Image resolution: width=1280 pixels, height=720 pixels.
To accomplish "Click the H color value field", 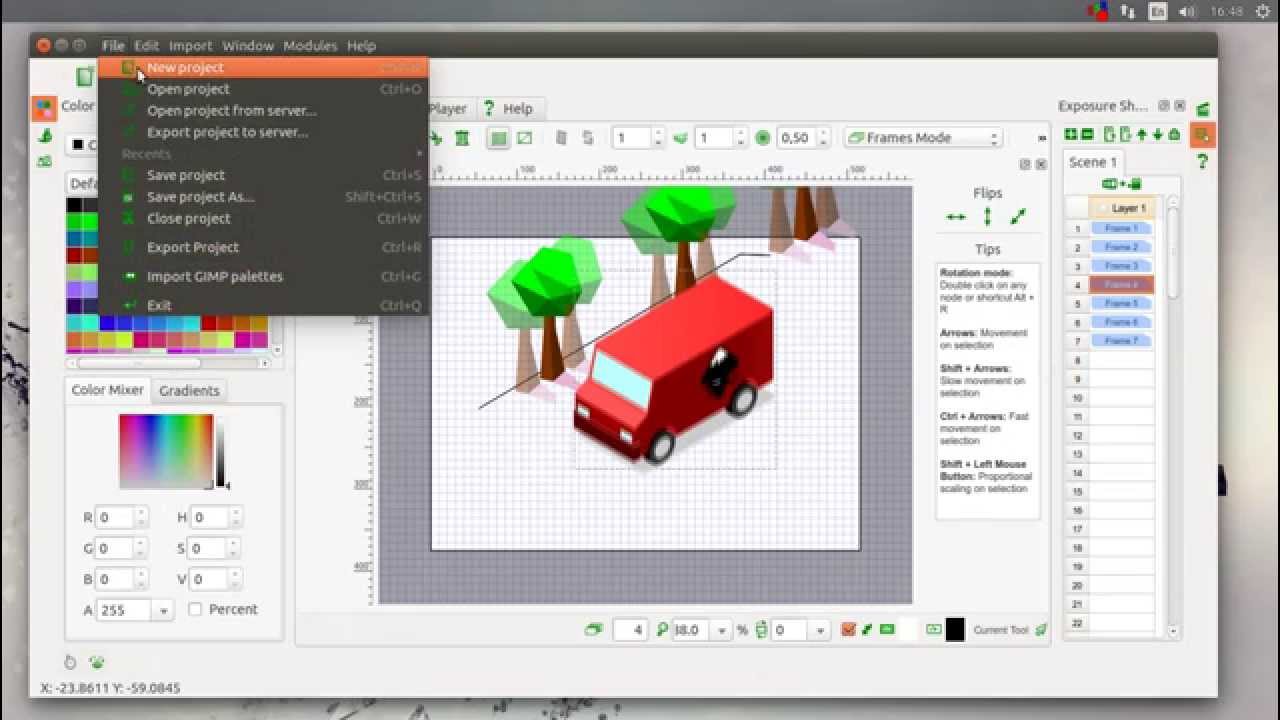I will point(209,517).
